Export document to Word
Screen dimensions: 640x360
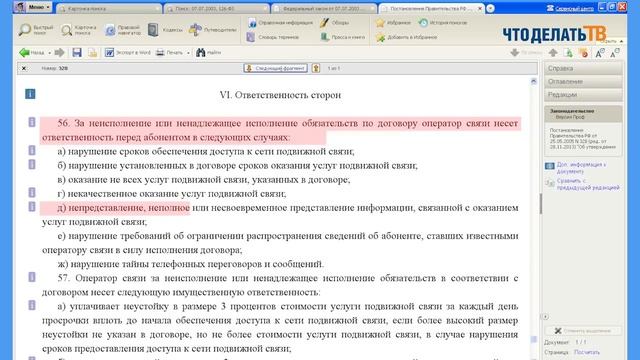(127, 53)
